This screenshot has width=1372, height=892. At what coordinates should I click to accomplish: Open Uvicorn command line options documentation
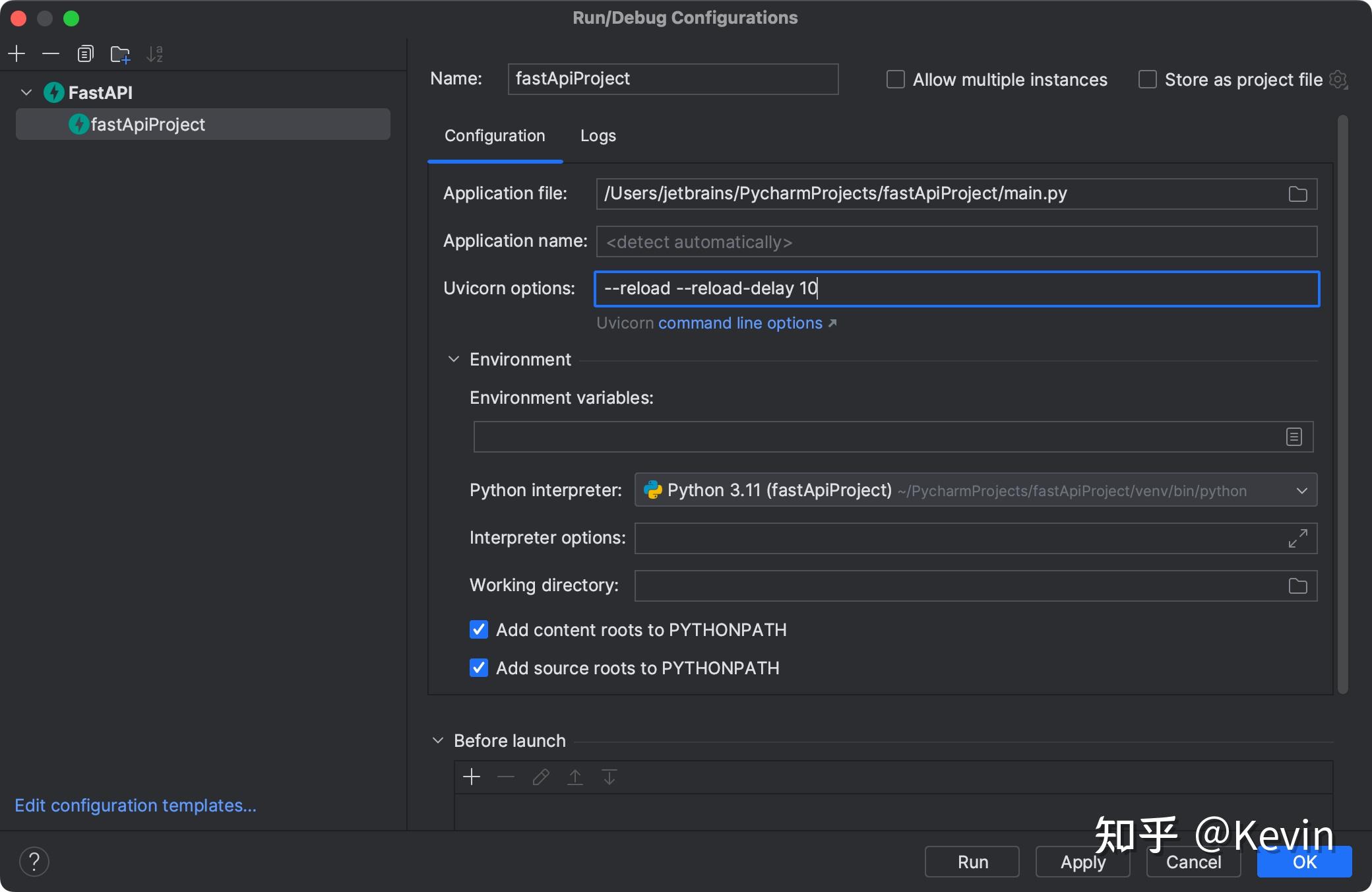tap(740, 323)
